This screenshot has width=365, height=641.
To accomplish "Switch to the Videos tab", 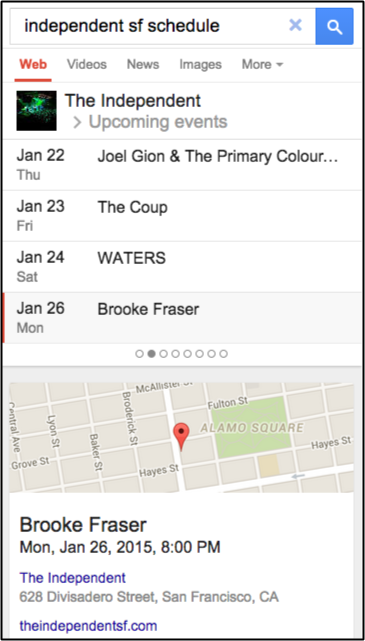I will click(x=87, y=64).
